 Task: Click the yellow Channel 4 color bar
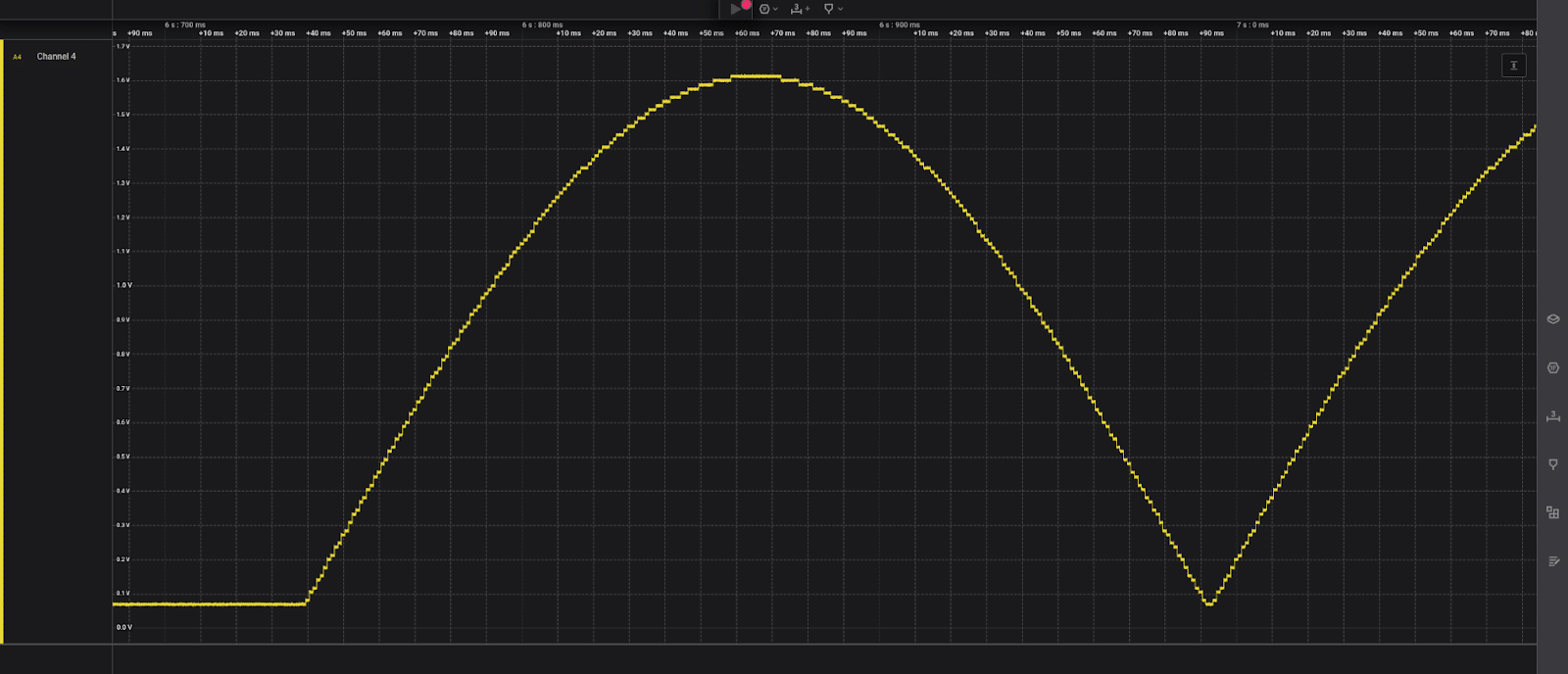[x=2, y=341]
